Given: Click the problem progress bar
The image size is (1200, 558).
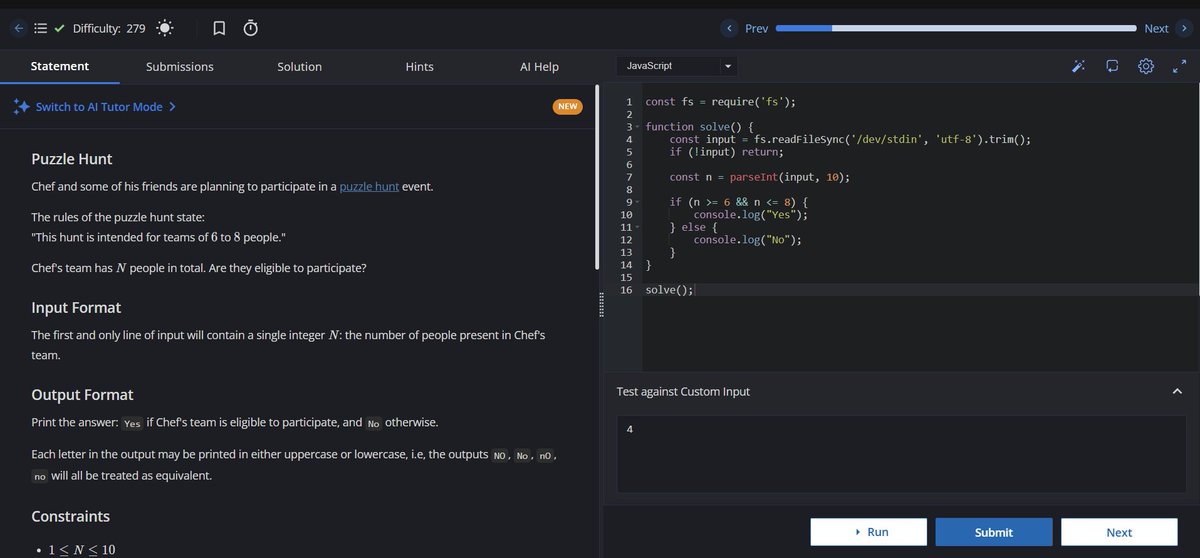Looking at the screenshot, I should tap(956, 28).
